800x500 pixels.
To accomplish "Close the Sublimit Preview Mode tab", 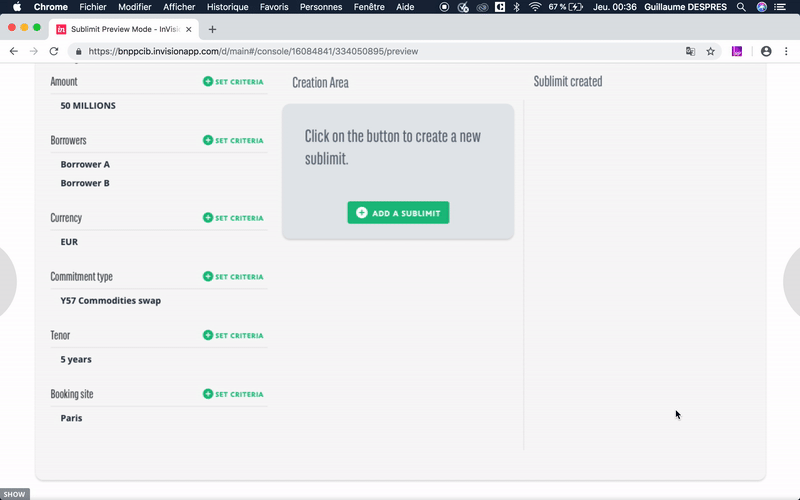I will pos(188,30).
